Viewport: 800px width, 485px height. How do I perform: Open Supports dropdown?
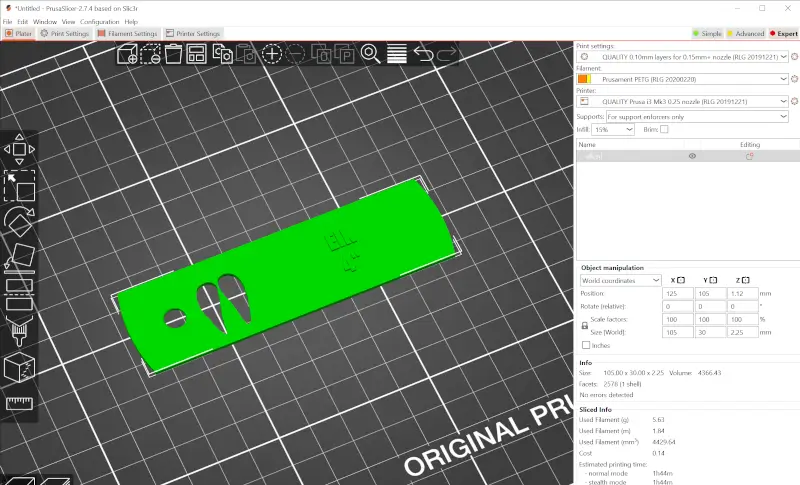coord(697,117)
